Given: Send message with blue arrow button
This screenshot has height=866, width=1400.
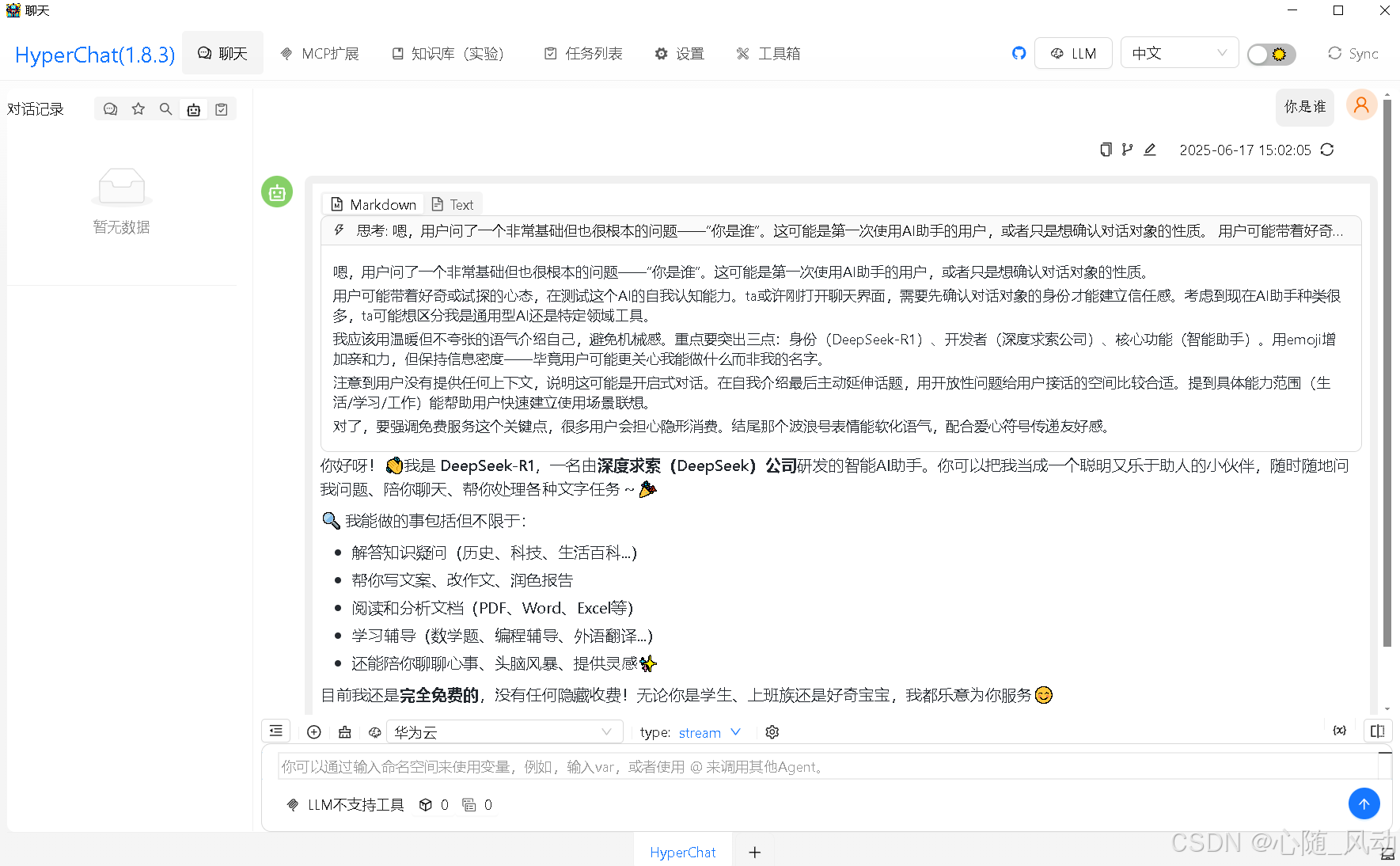Looking at the screenshot, I should (1364, 803).
